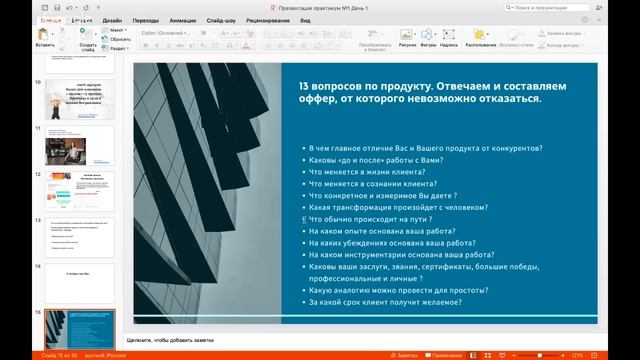Click the Преобразовать в SmartArt icon
This screenshot has height=360, width=640.
[373, 35]
